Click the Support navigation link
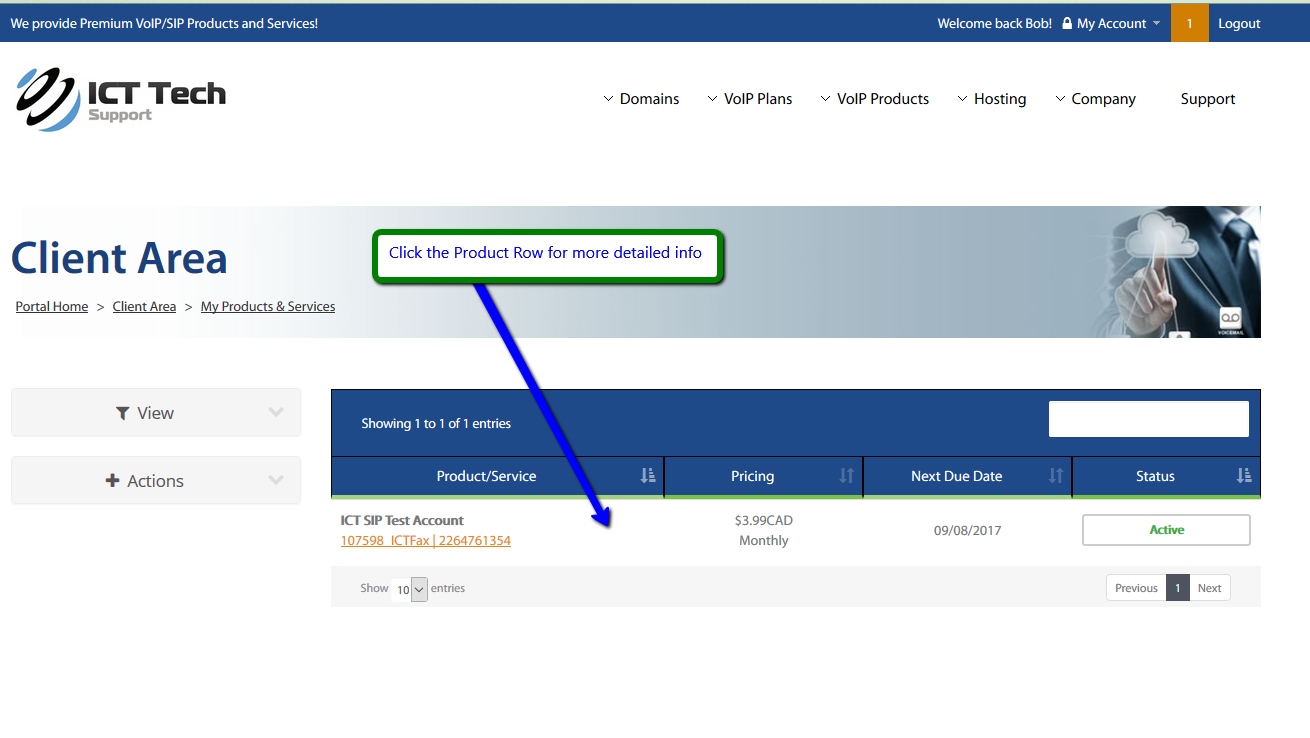 1207,99
